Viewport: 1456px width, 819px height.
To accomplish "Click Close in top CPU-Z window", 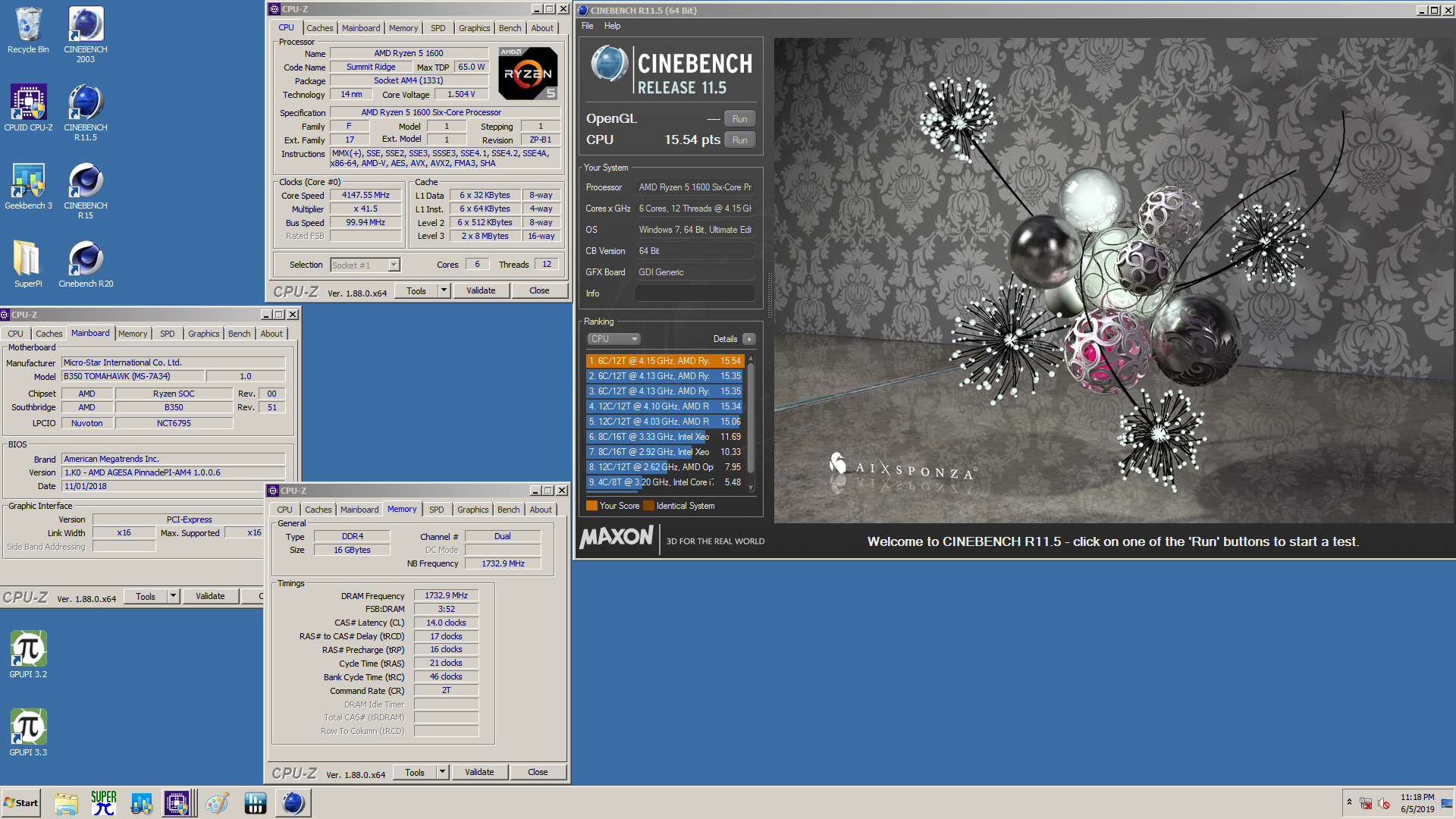I will [539, 290].
